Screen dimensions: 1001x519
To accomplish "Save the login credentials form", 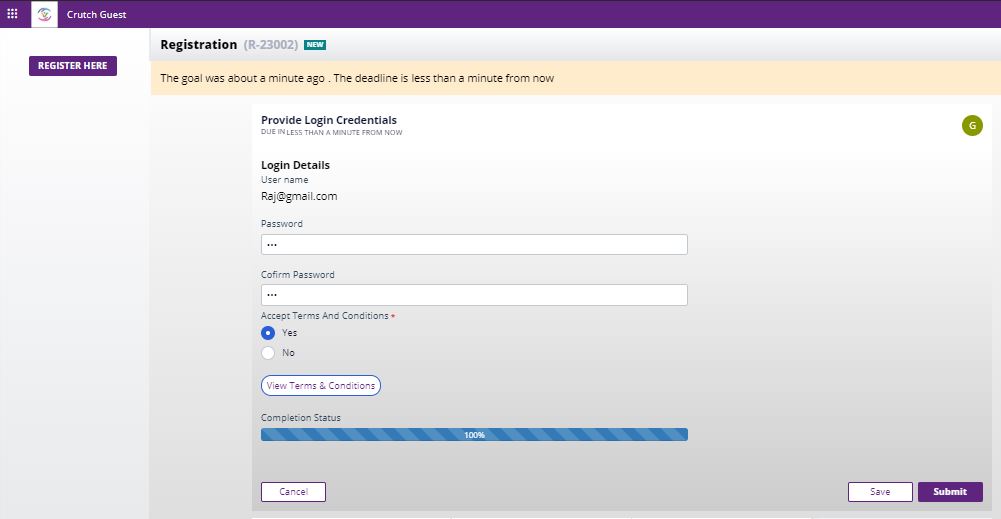I will click(880, 492).
